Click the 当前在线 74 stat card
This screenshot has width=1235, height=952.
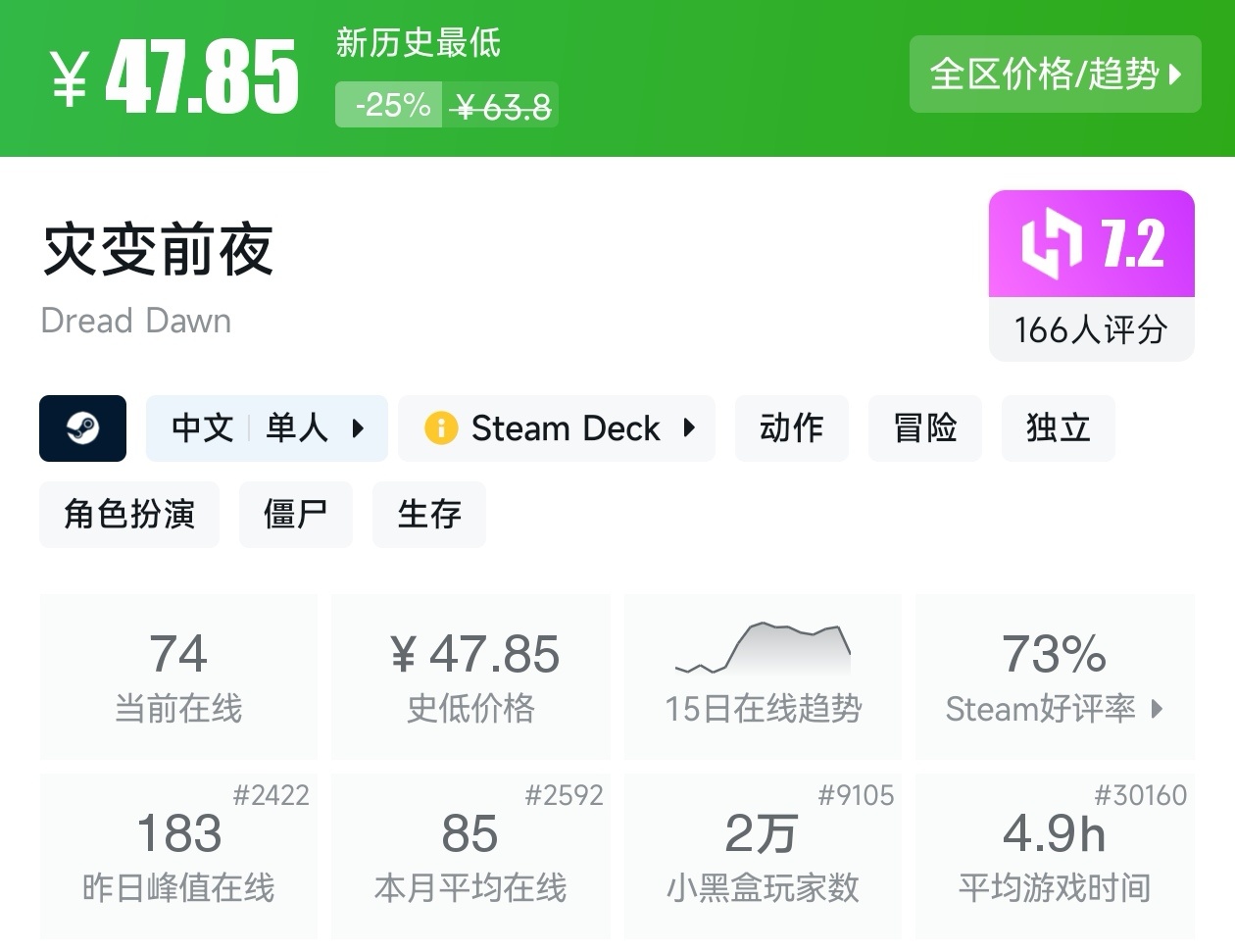pos(178,676)
